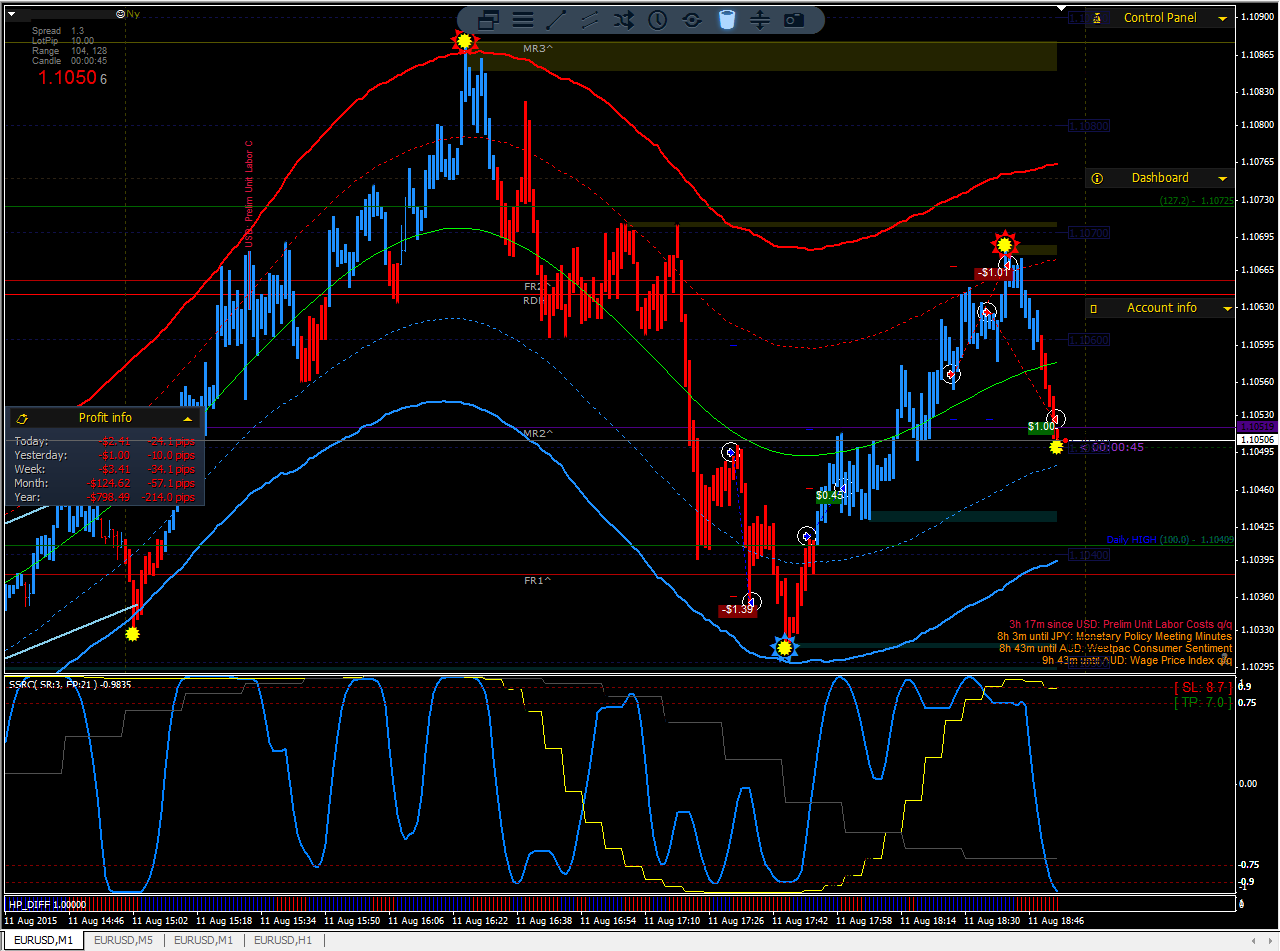Click the USD Prelim Unit Labor Costs news line
This screenshot has width=1280, height=951.
click(1121, 624)
